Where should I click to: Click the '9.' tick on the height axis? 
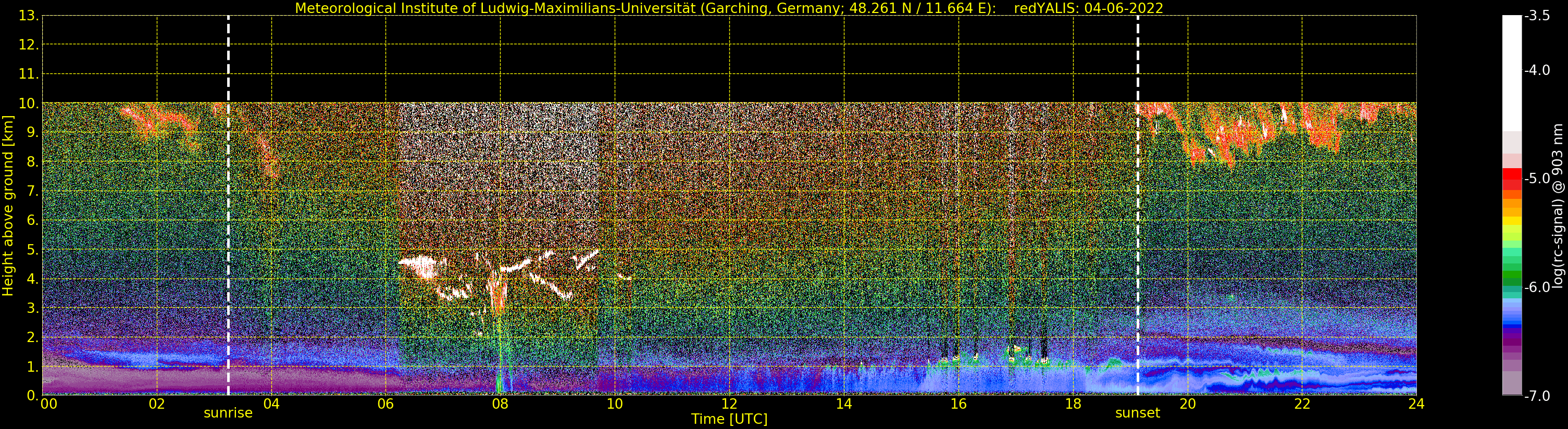32,133
